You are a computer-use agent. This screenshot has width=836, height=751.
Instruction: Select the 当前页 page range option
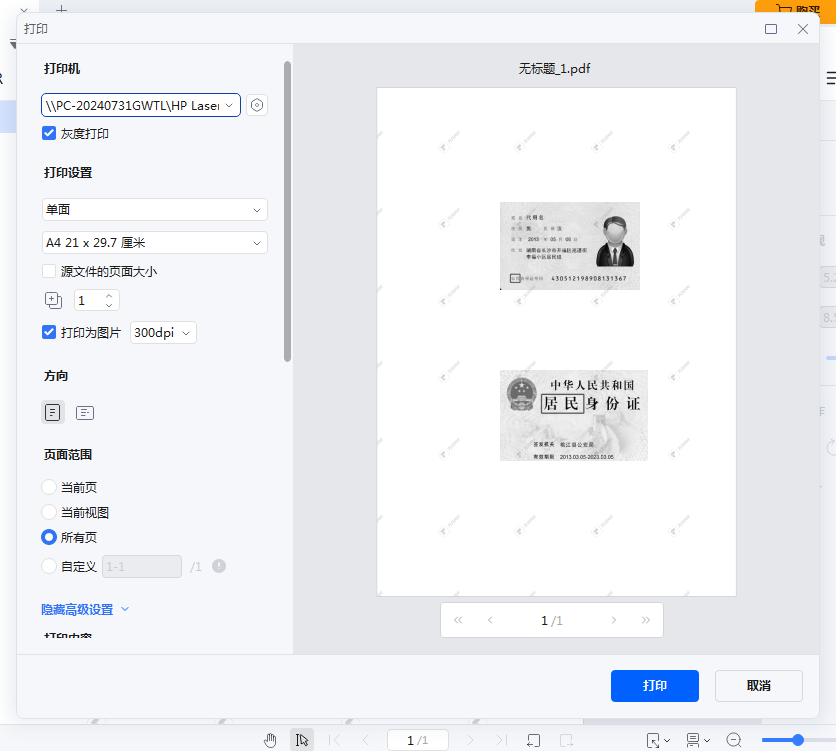[48, 486]
